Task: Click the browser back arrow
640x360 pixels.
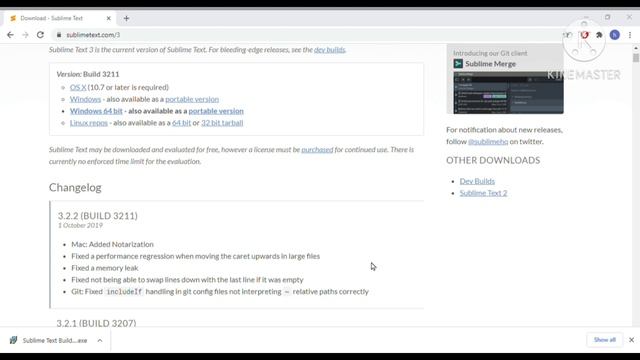Action: point(10,35)
